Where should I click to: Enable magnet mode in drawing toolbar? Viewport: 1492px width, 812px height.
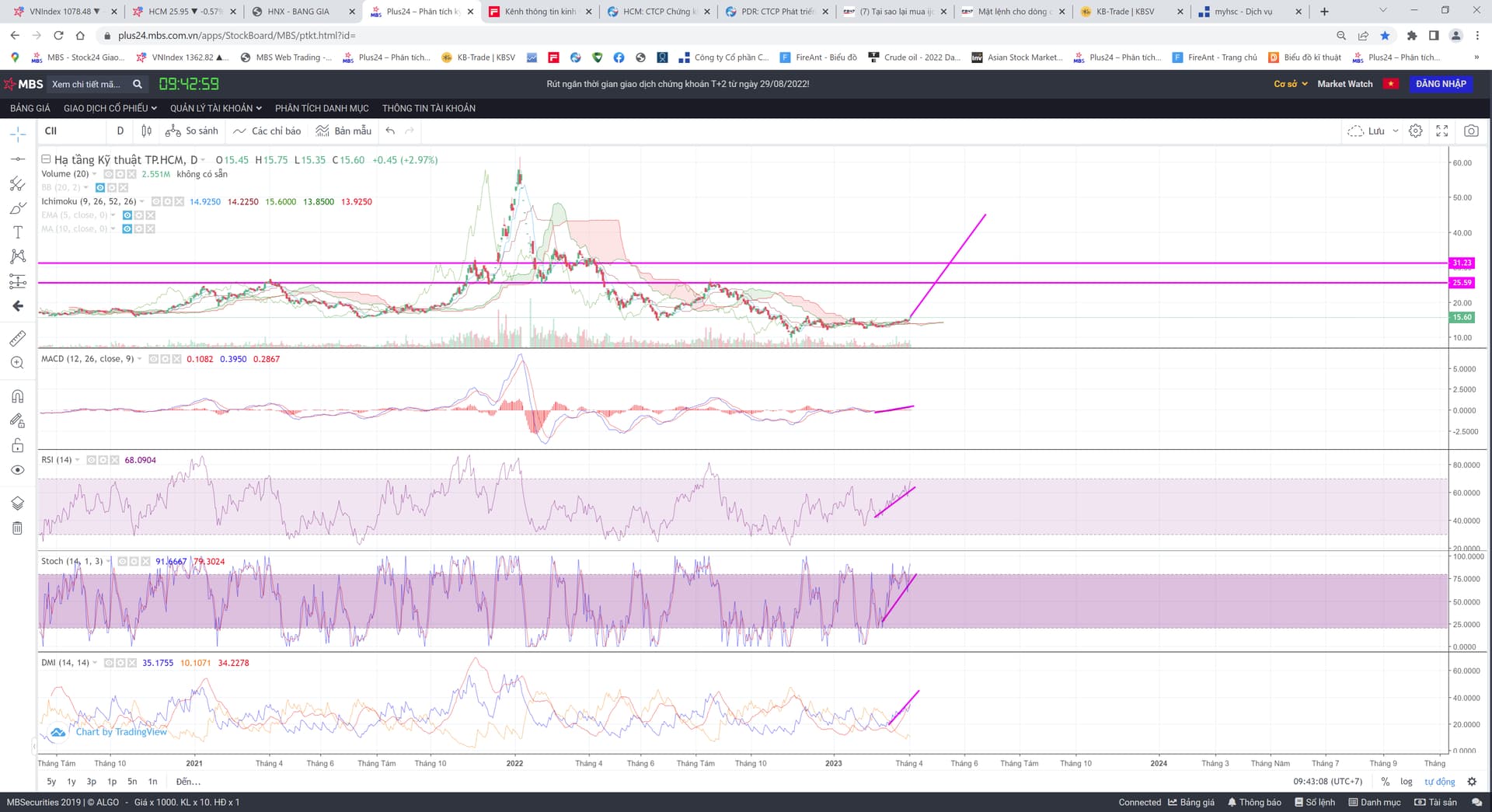tap(17, 396)
